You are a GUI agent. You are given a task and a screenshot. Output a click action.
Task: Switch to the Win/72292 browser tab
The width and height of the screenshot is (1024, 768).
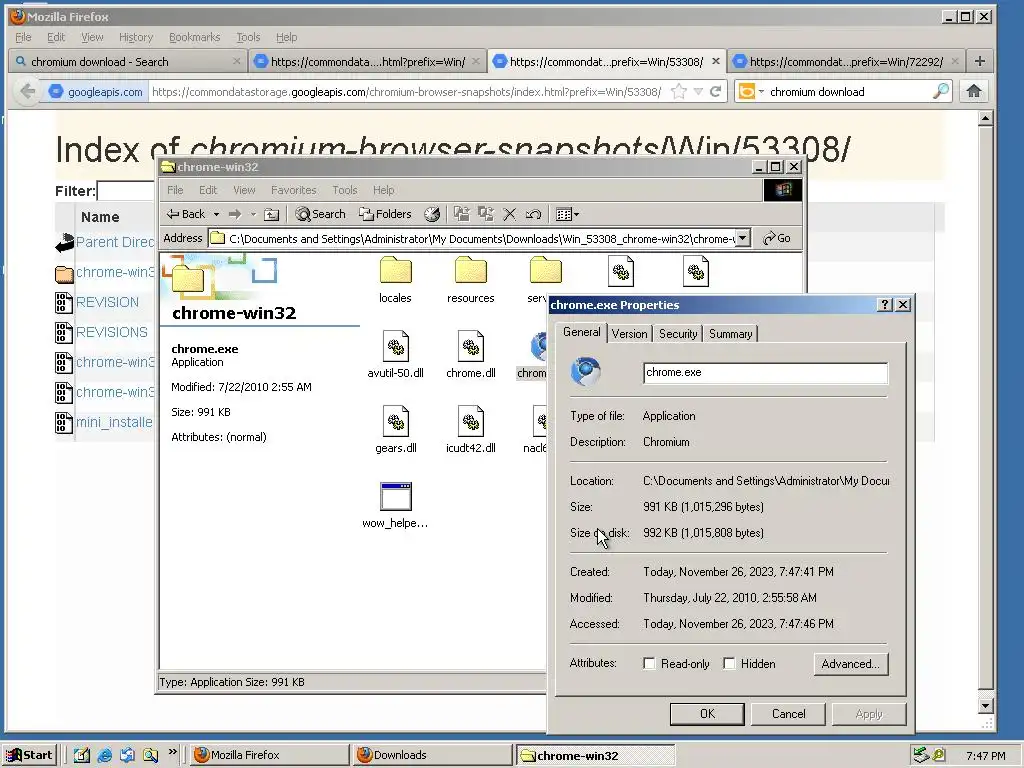coord(845,61)
